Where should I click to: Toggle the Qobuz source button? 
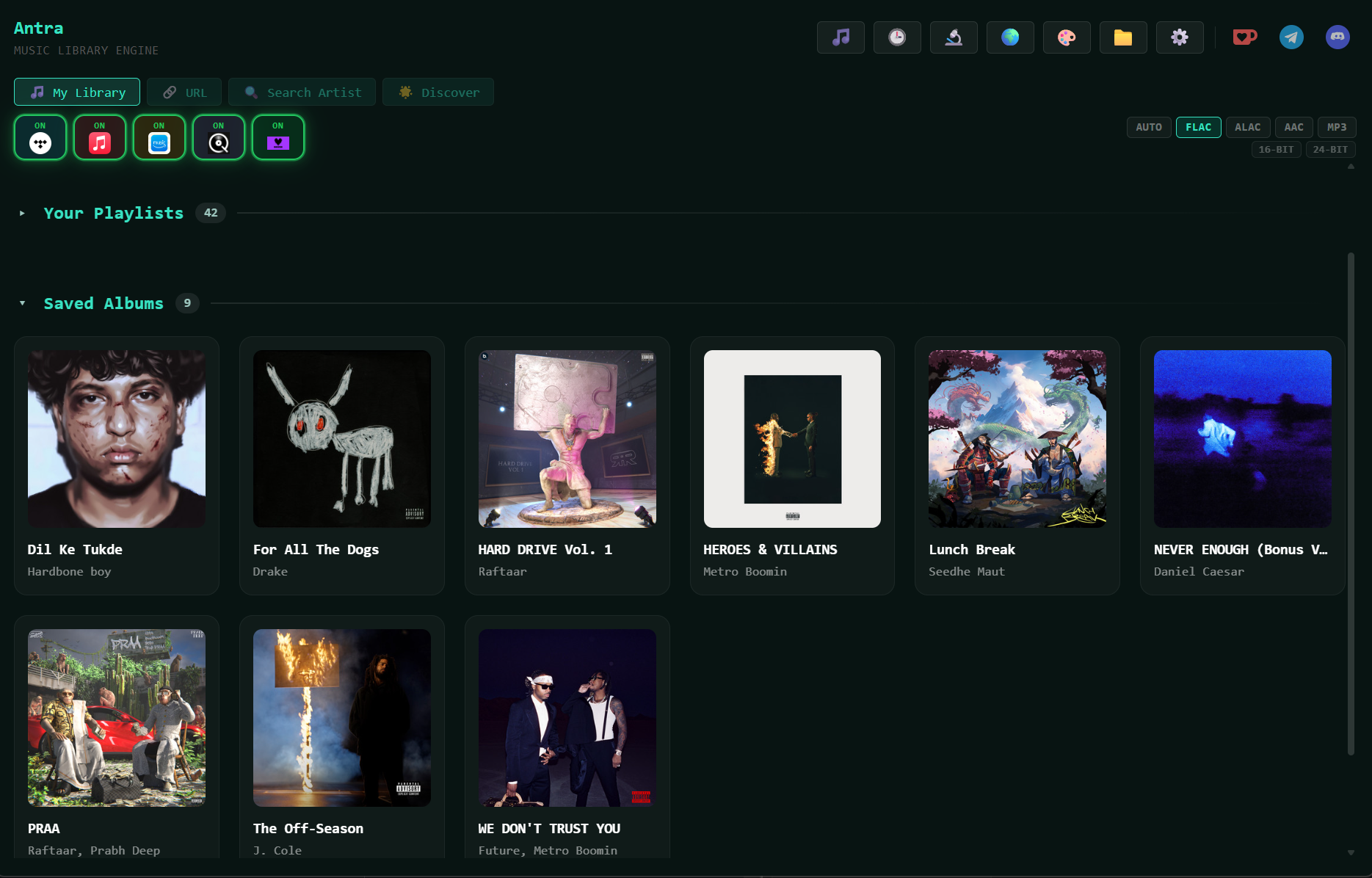pyautogui.click(x=219, y=137)
